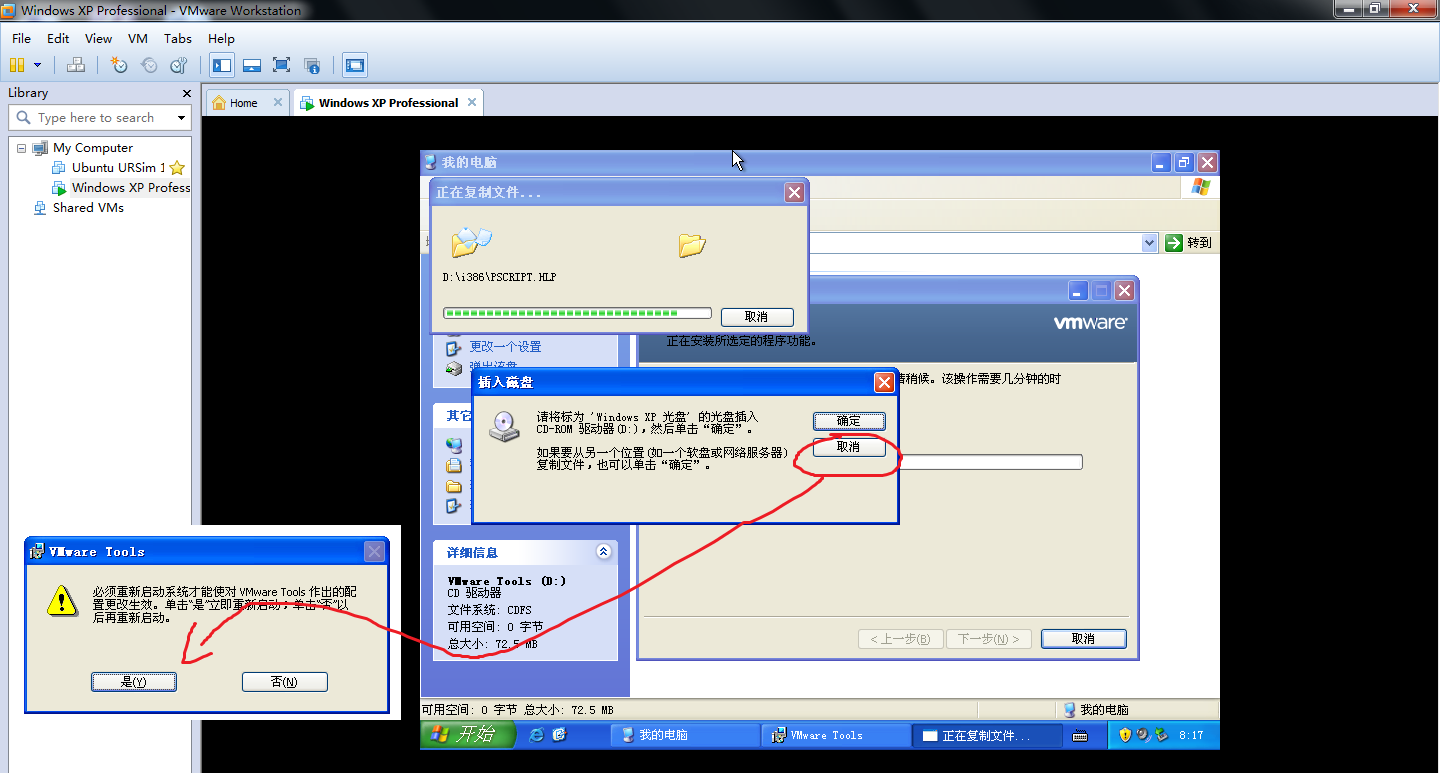1440x773 pixels.
Task: Open the Edit menu
Action: point(58,38)
